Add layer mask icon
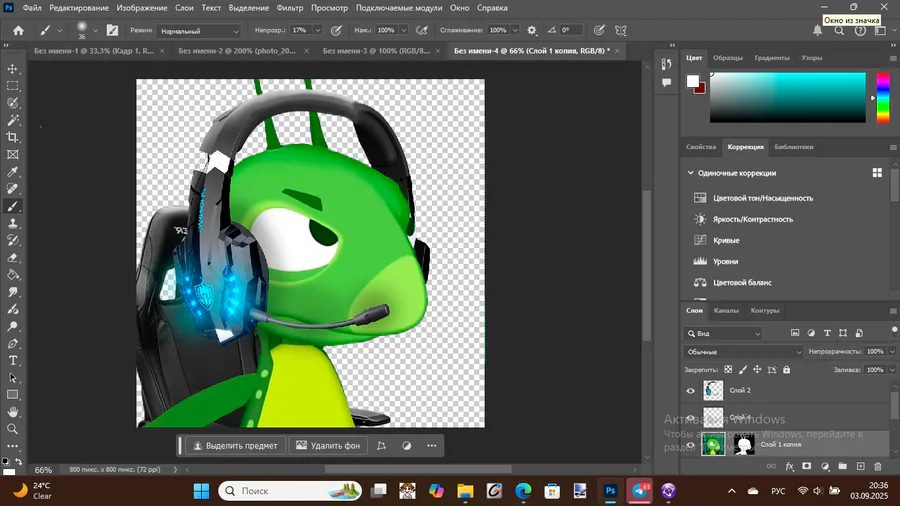 coord(806,466)
